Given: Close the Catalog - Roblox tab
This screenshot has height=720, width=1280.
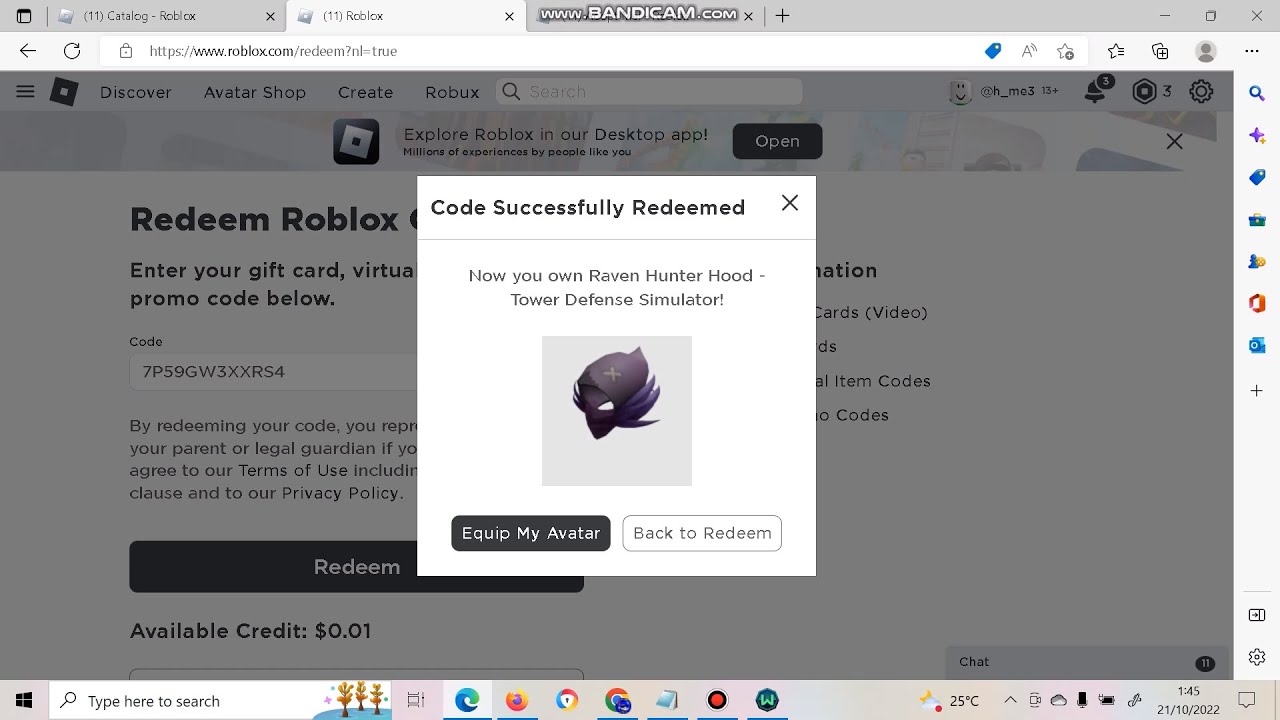Looking at the screenshot, I should (x=270, y=16).
